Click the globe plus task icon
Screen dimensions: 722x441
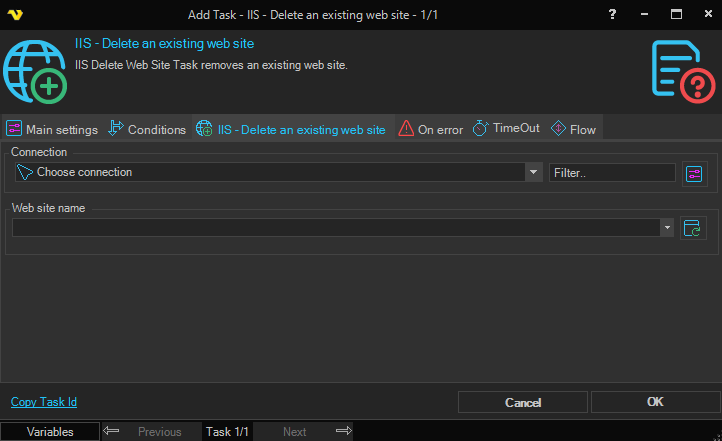click(35, 72)
